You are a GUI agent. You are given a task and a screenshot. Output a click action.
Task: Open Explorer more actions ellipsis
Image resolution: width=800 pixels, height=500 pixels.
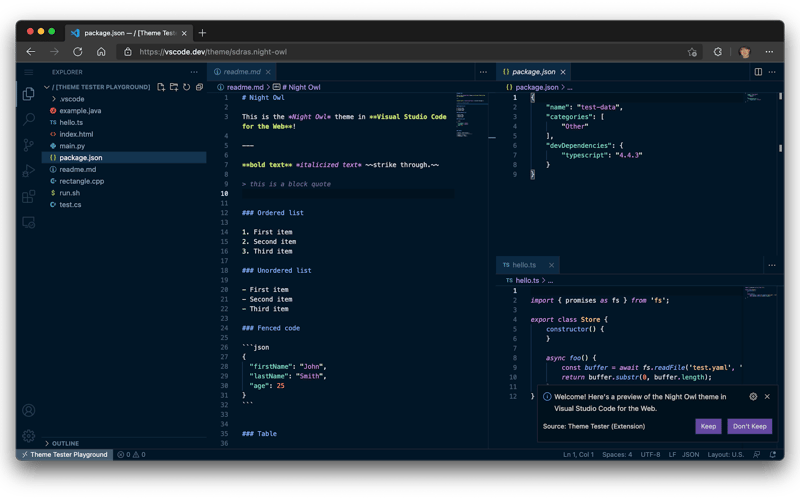(194, 72)
